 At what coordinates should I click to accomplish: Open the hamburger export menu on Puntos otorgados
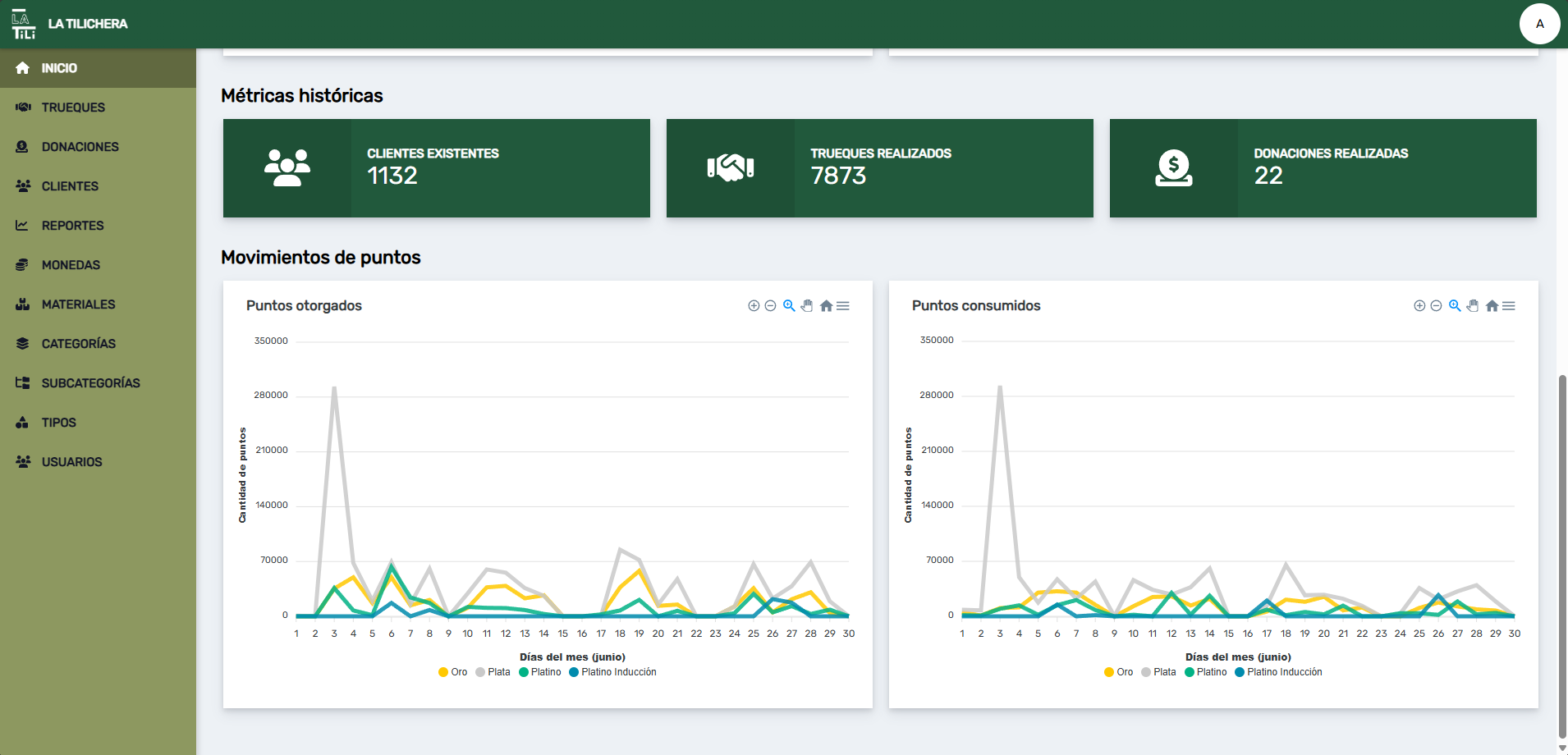pos(843,306)
